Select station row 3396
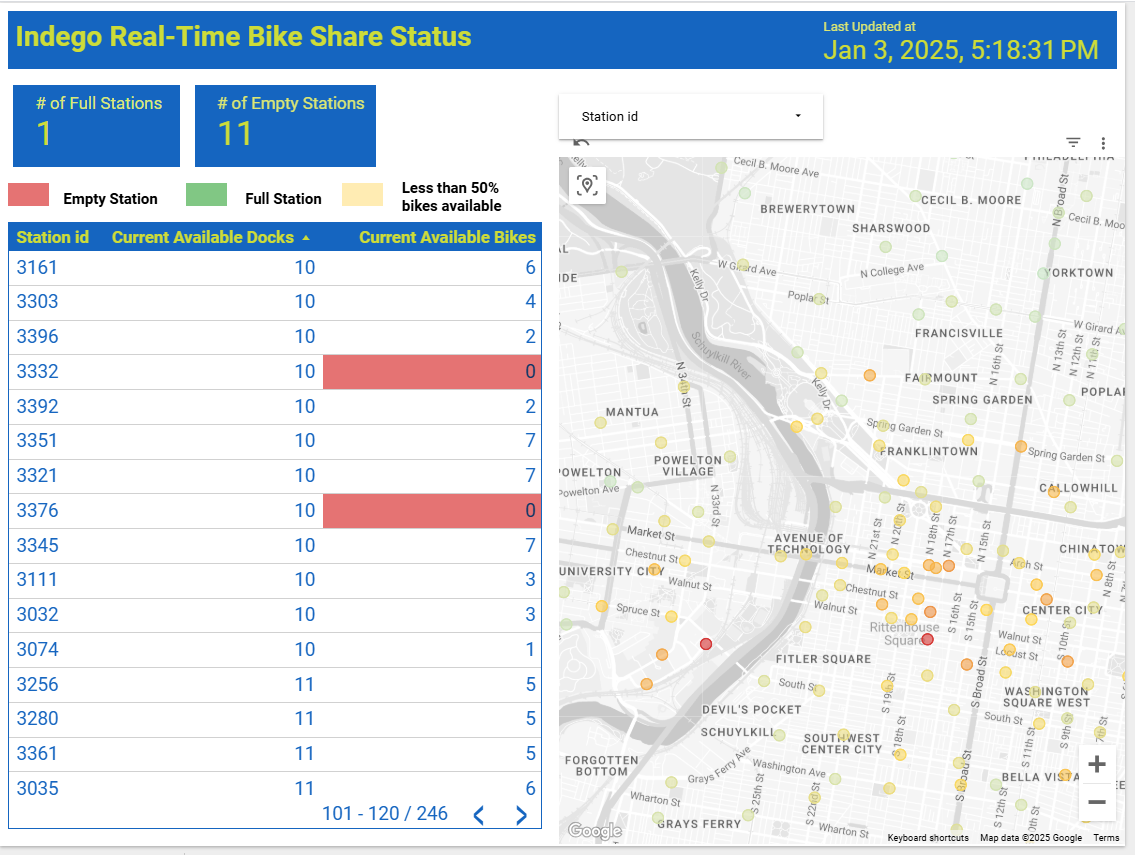 click(x=275, y=337)
